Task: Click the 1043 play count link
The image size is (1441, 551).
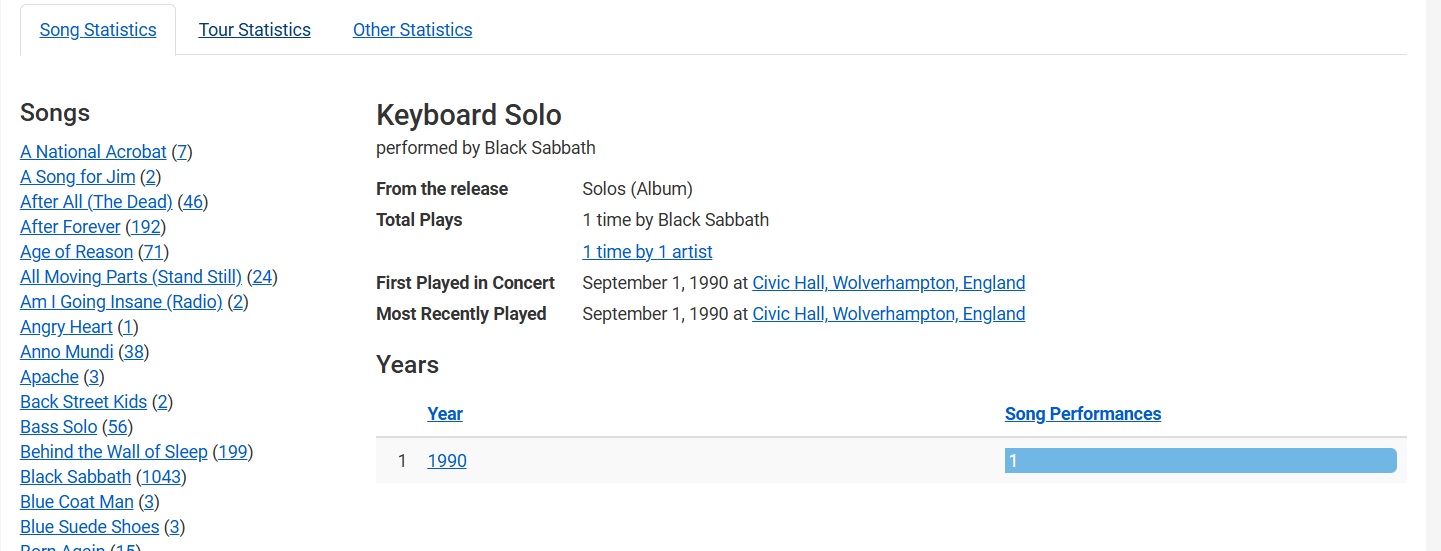Action: 161,477
